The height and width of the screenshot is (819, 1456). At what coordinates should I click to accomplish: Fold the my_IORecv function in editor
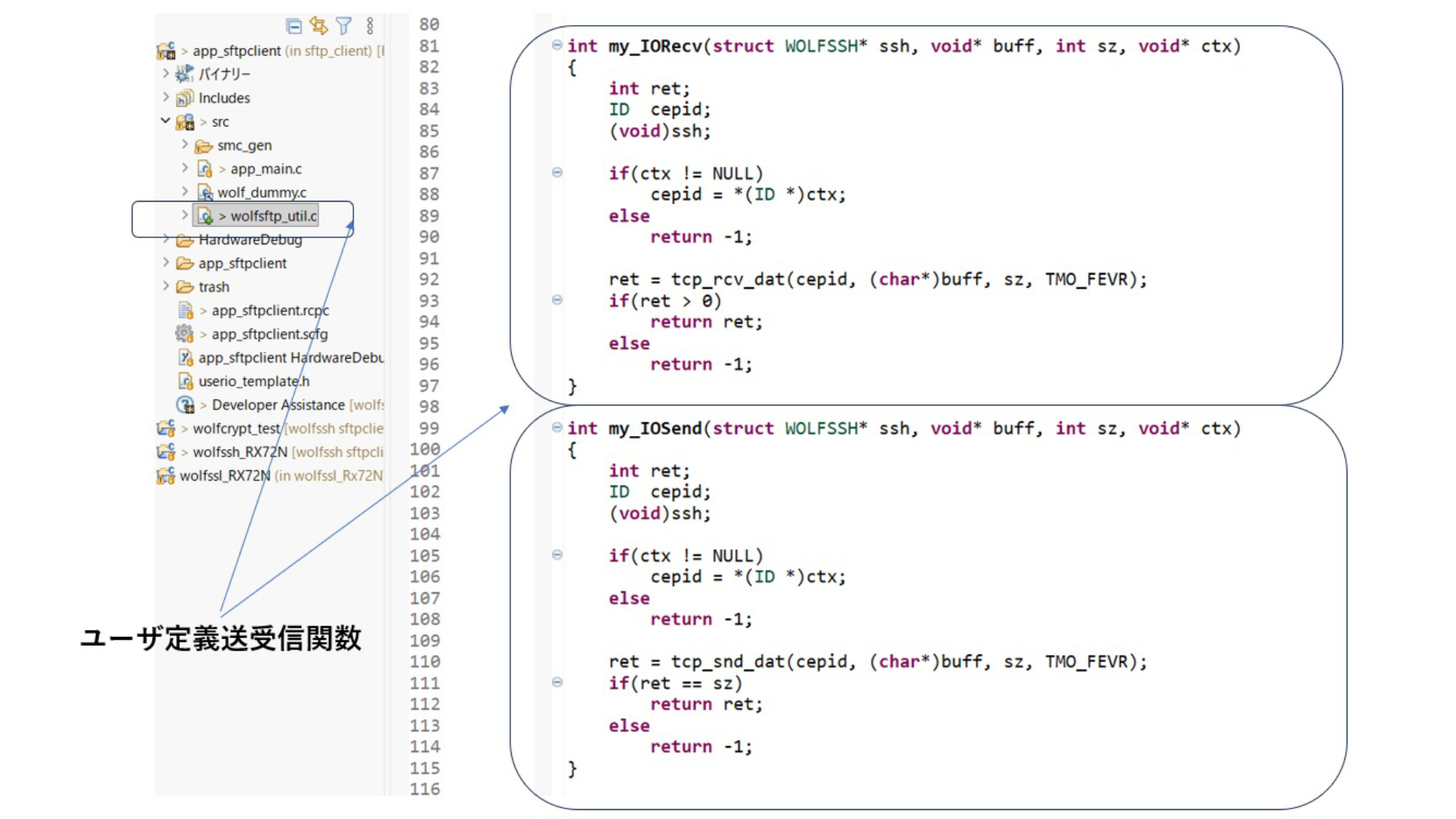(x=557, y=45)
